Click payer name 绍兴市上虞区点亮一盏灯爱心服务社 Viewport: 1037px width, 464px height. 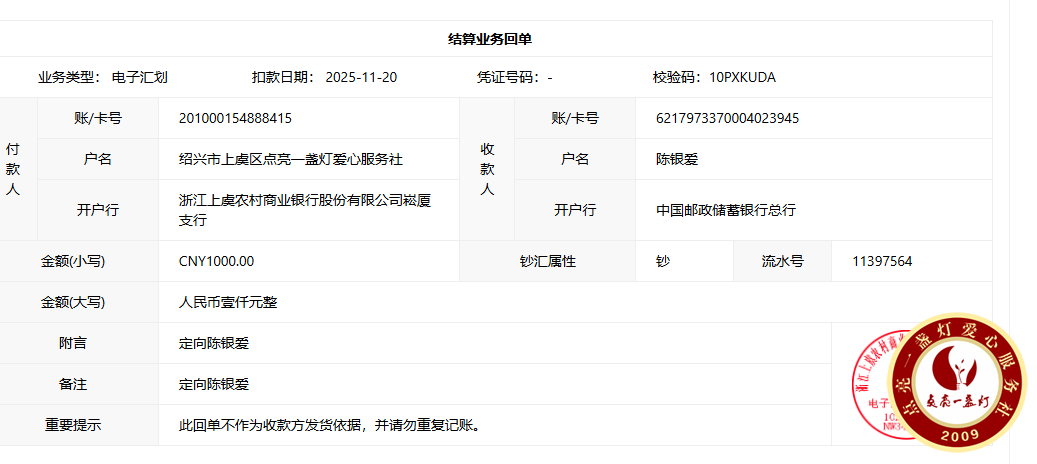(x=290, y=159)
